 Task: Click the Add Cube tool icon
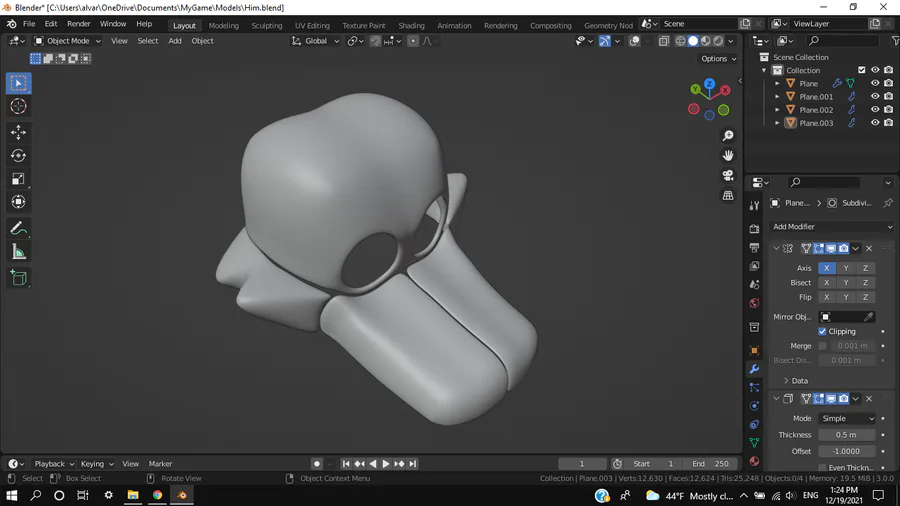[18, 278]
